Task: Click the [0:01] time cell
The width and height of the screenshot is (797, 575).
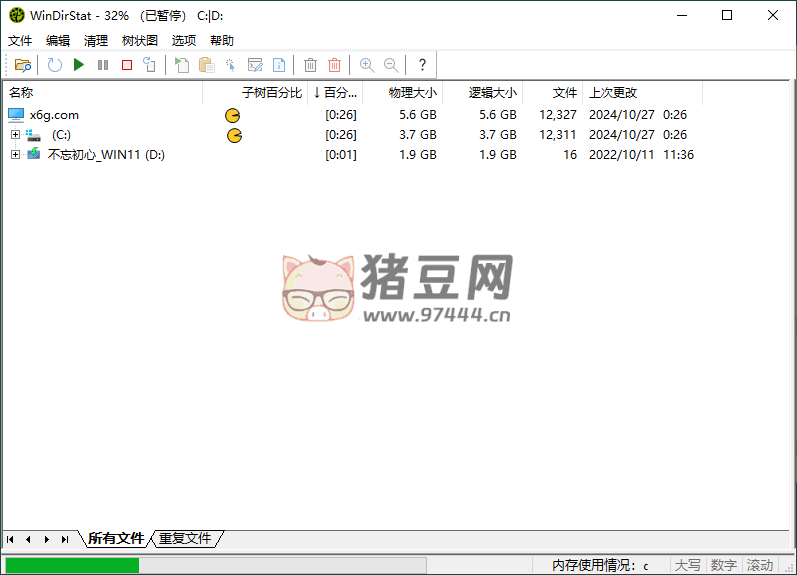Action: pyautogui.click(x=341, y=155)
